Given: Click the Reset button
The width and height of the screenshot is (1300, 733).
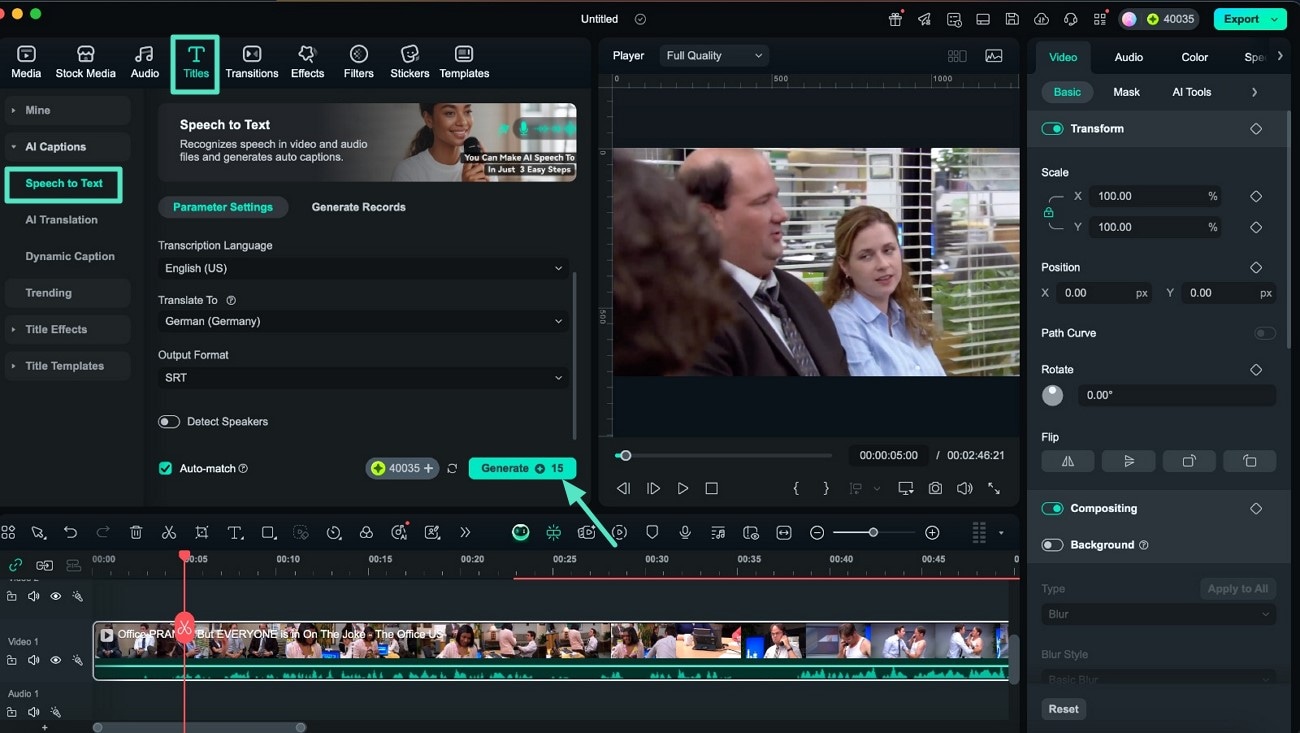Looking at the screenshot, I should click(x=1063, y=709).
